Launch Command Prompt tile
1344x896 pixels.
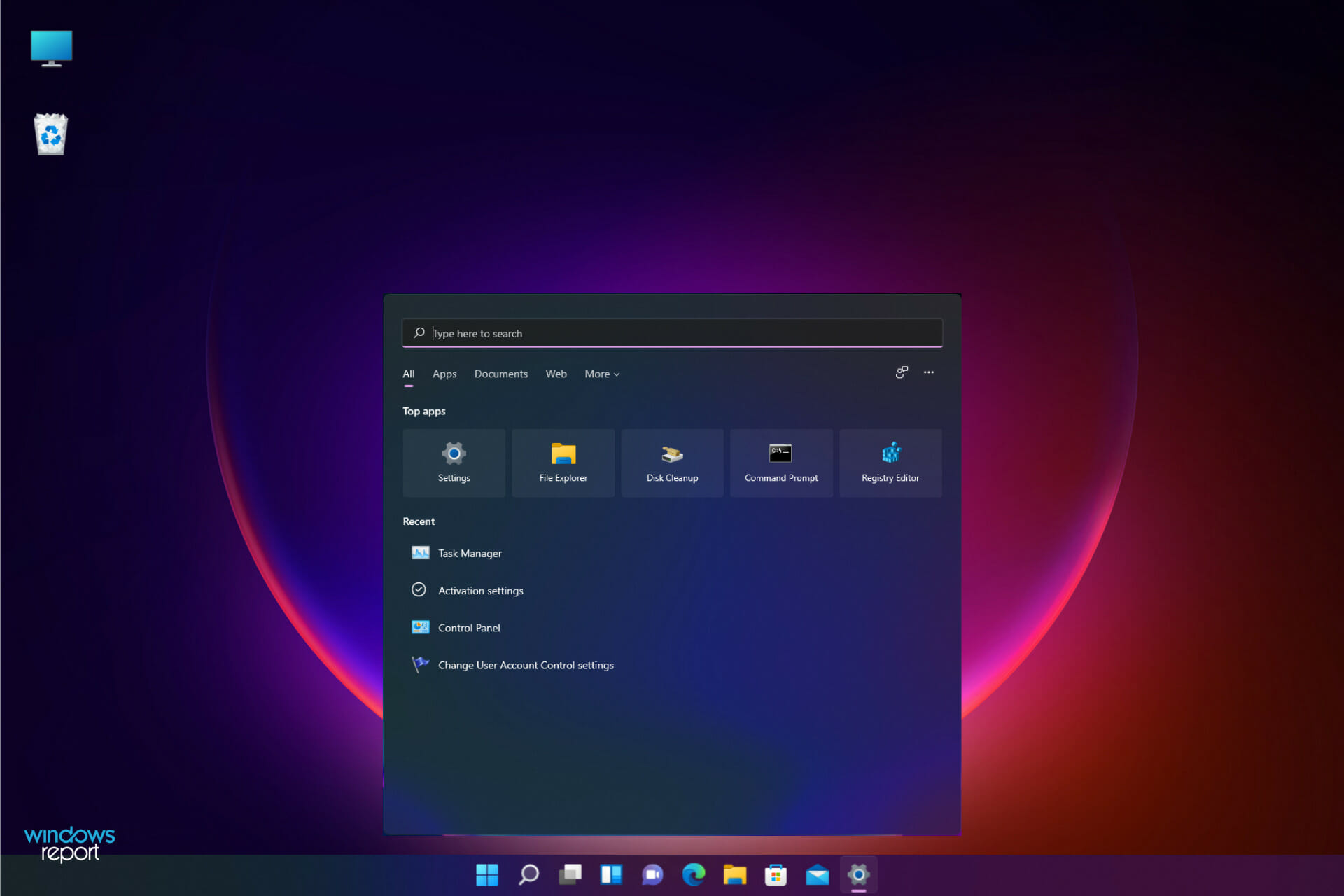pos(781,463)
